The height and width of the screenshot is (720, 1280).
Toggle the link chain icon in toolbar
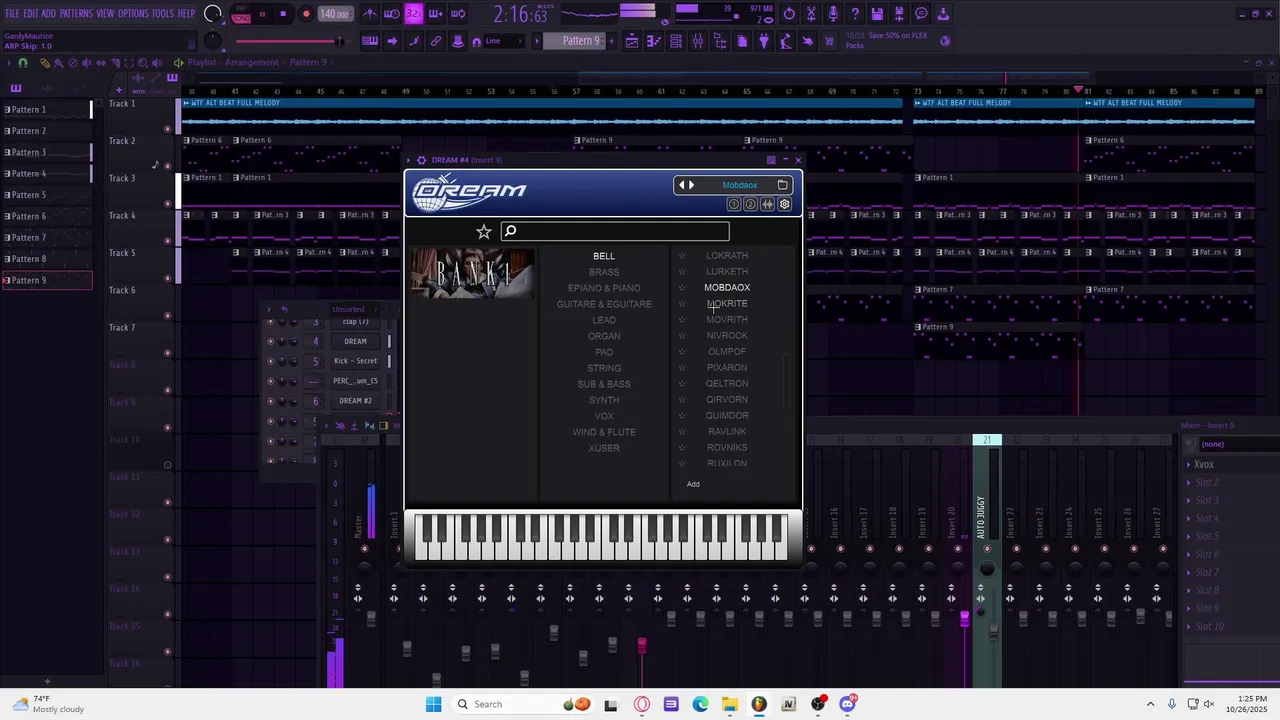pyautogui.click(x=436, y=41)
